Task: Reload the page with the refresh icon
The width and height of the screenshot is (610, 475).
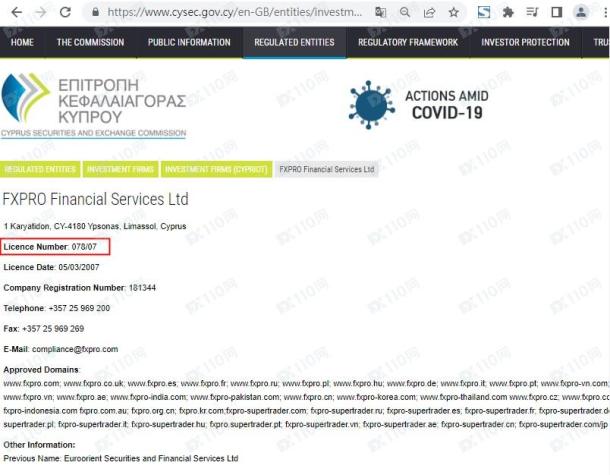Action: point(65,12)
